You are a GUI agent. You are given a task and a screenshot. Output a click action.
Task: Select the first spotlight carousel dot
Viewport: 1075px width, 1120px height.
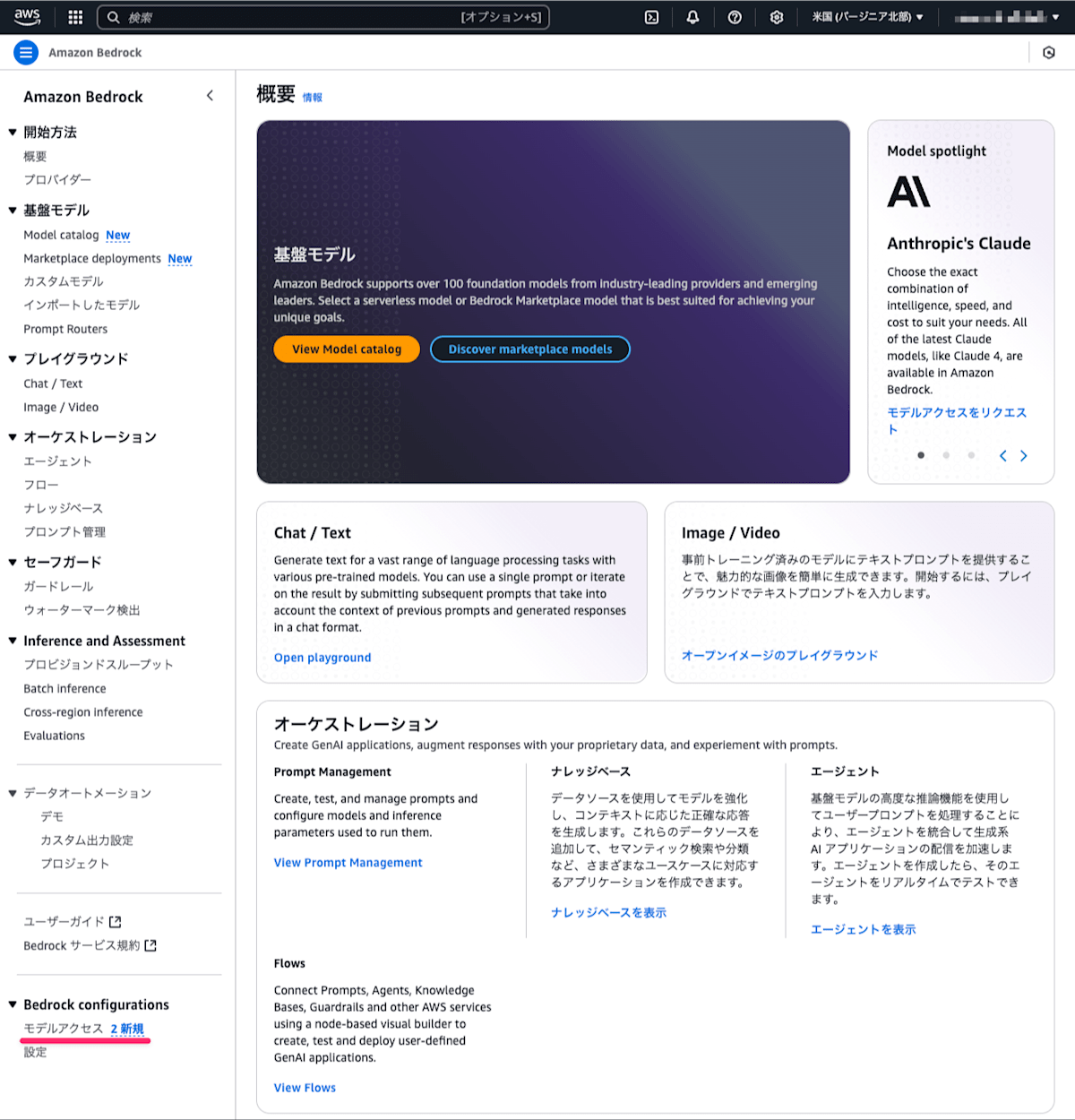click(x=921, y=455)
